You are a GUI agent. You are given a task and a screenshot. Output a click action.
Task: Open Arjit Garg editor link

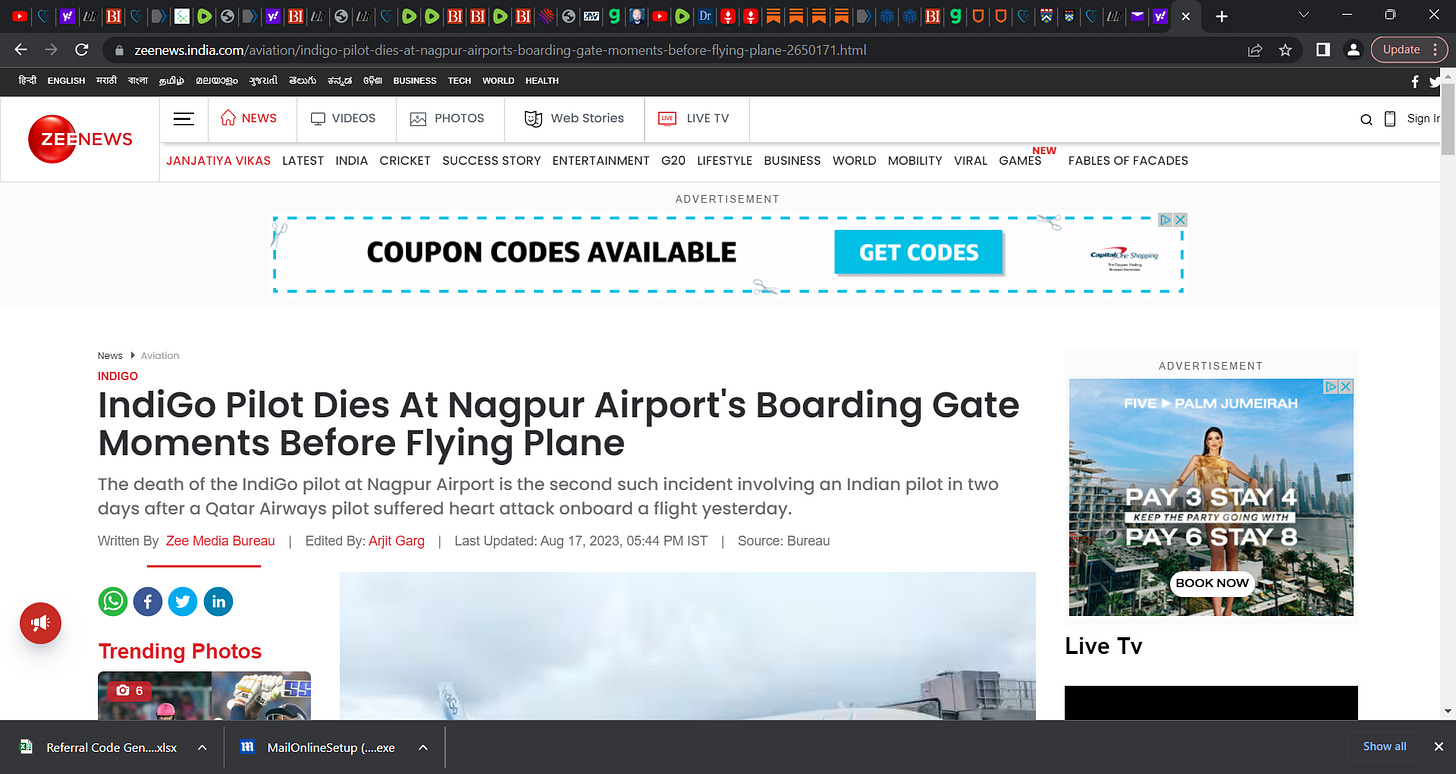(x=396, y=541)
